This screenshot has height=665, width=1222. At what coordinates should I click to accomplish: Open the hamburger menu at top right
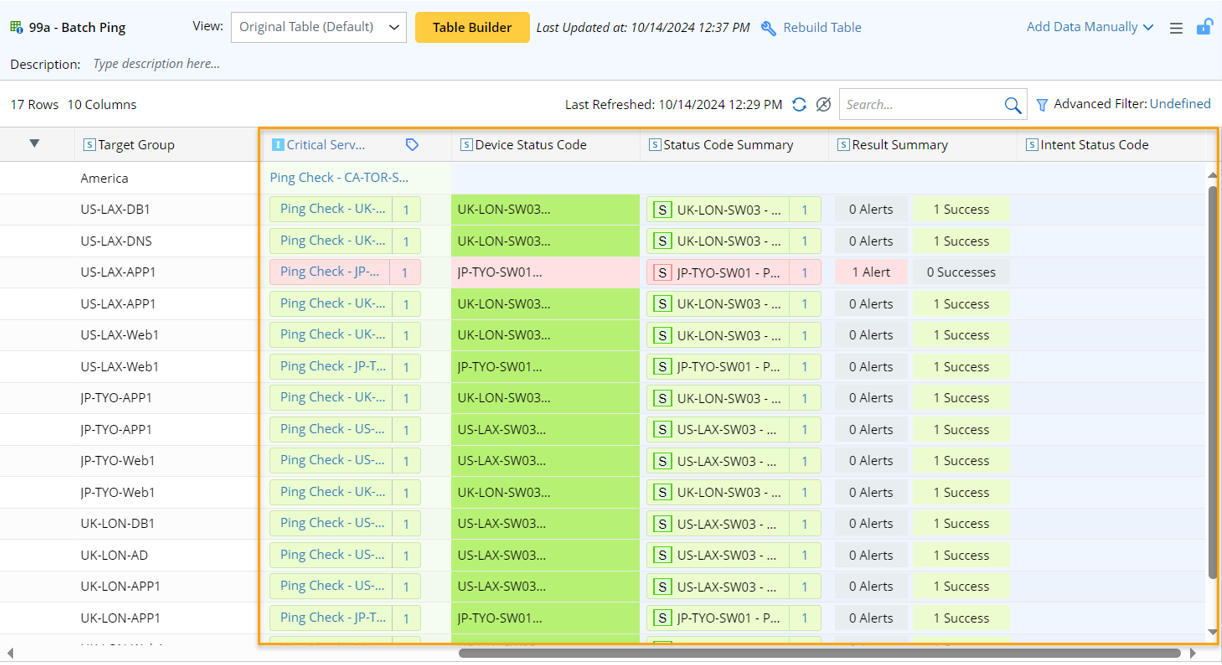coord(1176,27)
